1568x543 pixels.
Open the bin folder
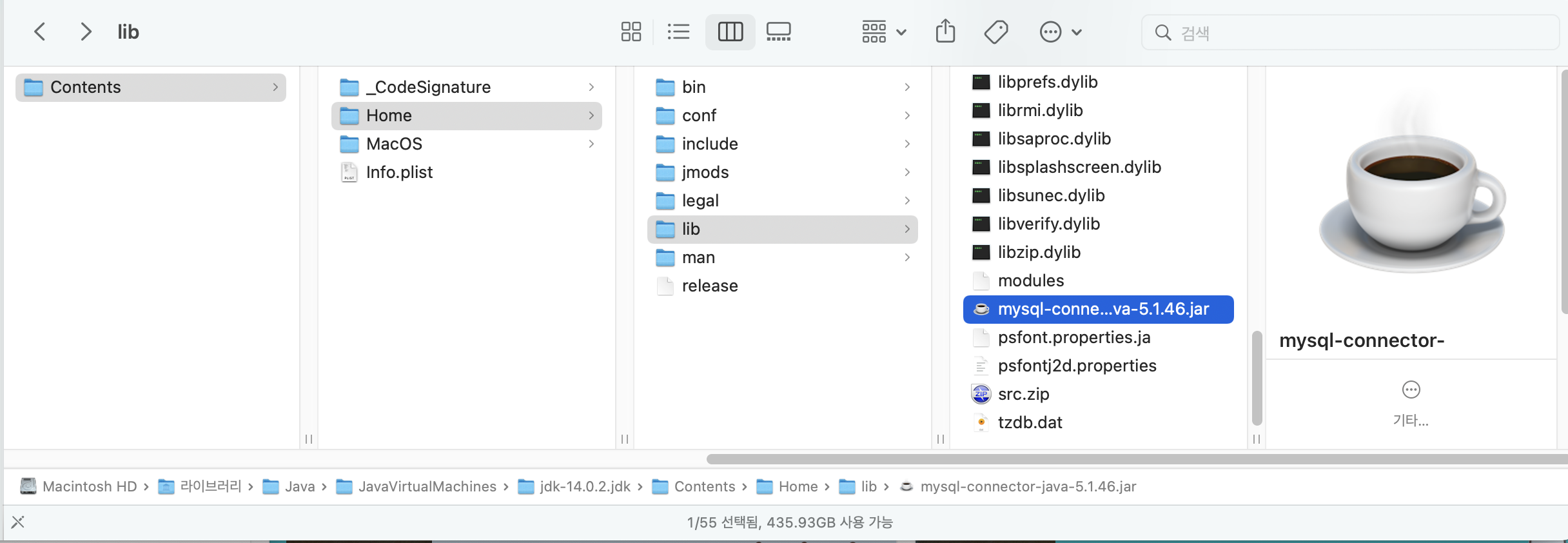[783, 87]
